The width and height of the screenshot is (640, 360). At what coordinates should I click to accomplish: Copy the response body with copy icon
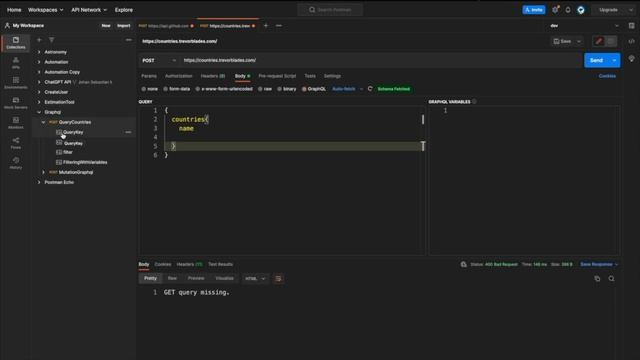pyautogui.click(x=597, y=279)
